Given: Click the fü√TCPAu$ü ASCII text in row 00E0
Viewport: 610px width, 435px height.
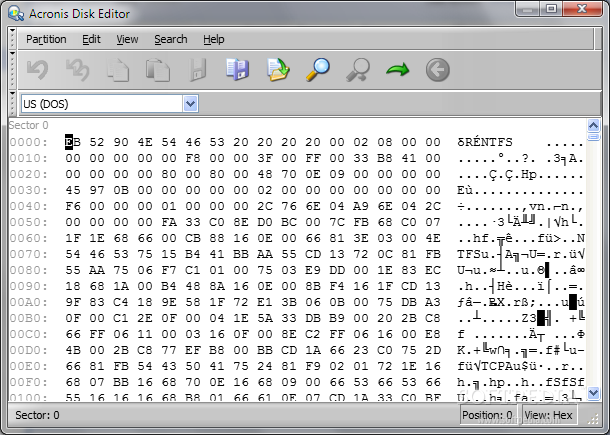Looking at the screenshot, I should (497, 366).
